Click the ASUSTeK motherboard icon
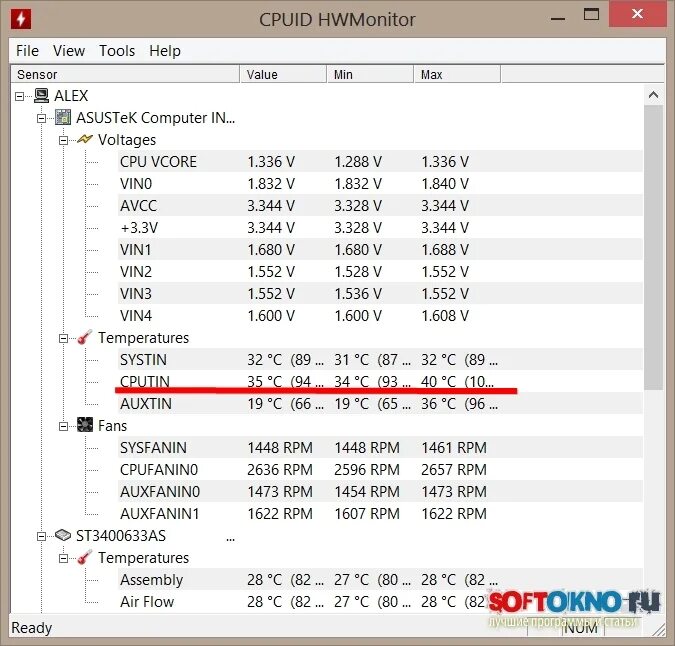This screenshot has height=646, width=675. (x=63, y=117)
